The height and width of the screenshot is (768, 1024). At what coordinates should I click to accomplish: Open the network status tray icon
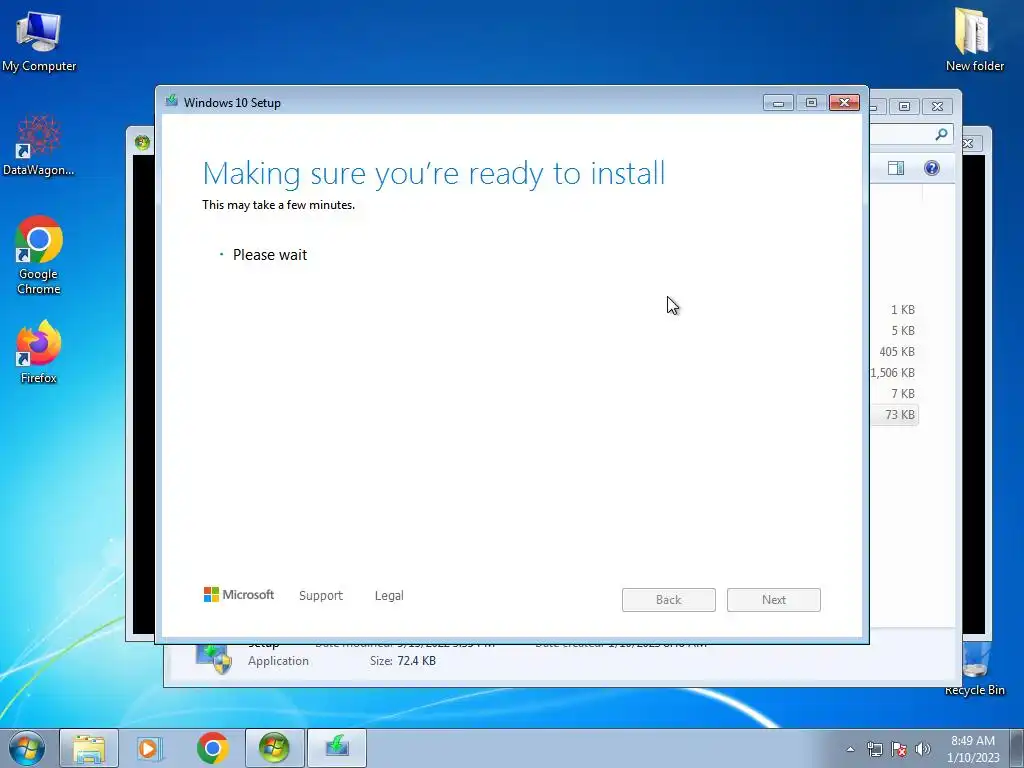(874, 749)
